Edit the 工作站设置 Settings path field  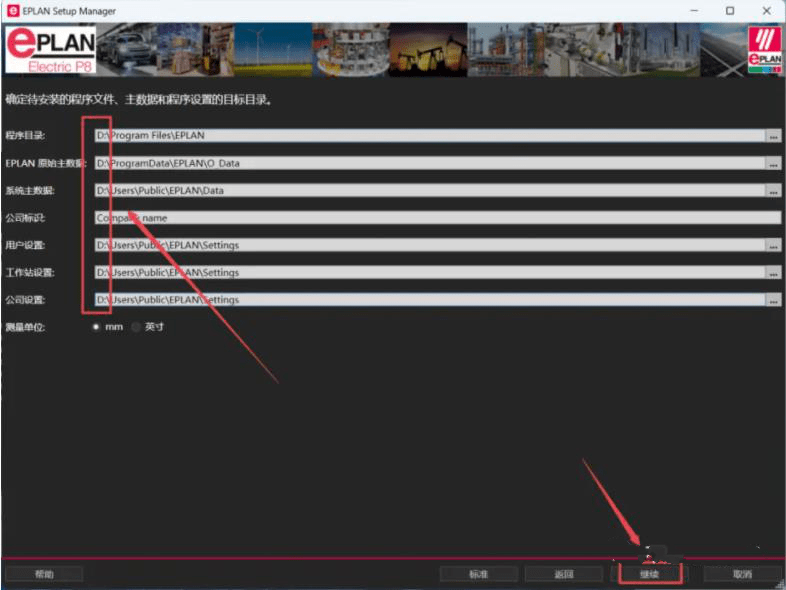tap(430, 272)
